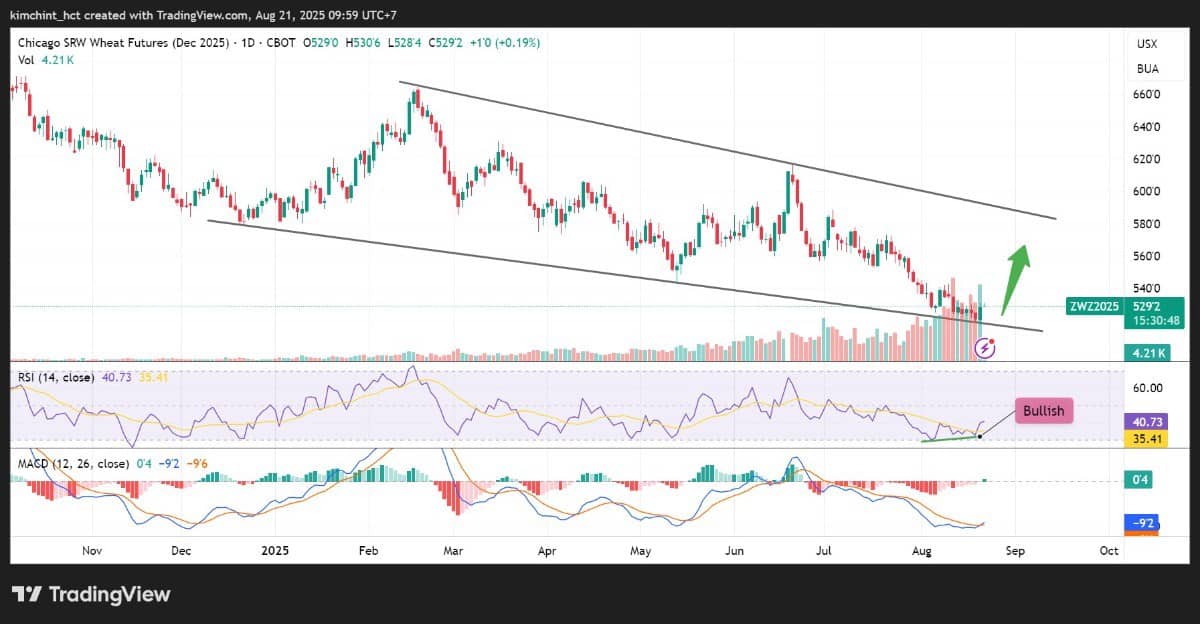Click the BUA unit label
1200x624 pixels.
[x=1147, y=69]
